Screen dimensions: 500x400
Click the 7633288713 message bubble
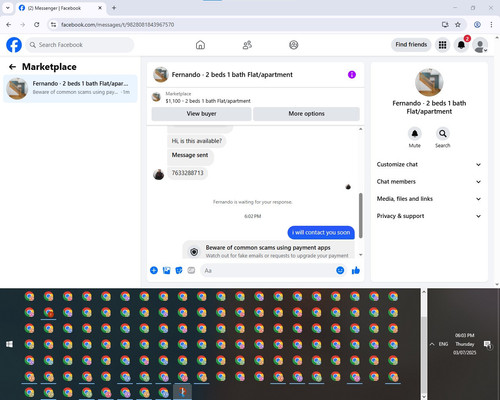click(187, 173)
